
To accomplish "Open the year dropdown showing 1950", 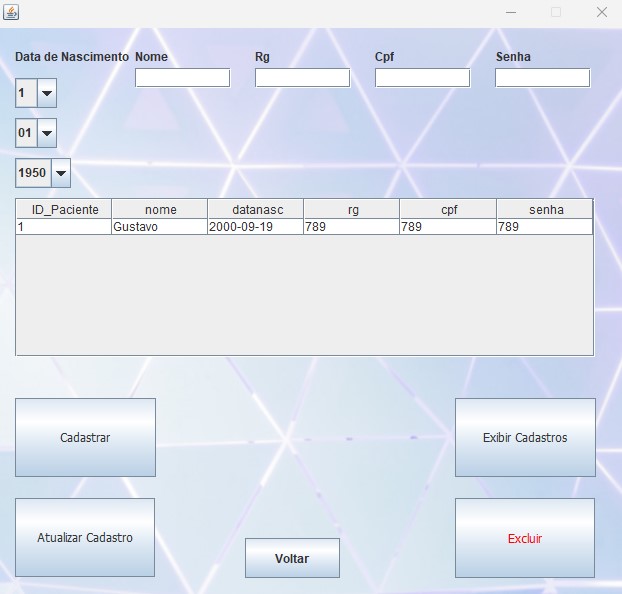I will coord(43,173).
